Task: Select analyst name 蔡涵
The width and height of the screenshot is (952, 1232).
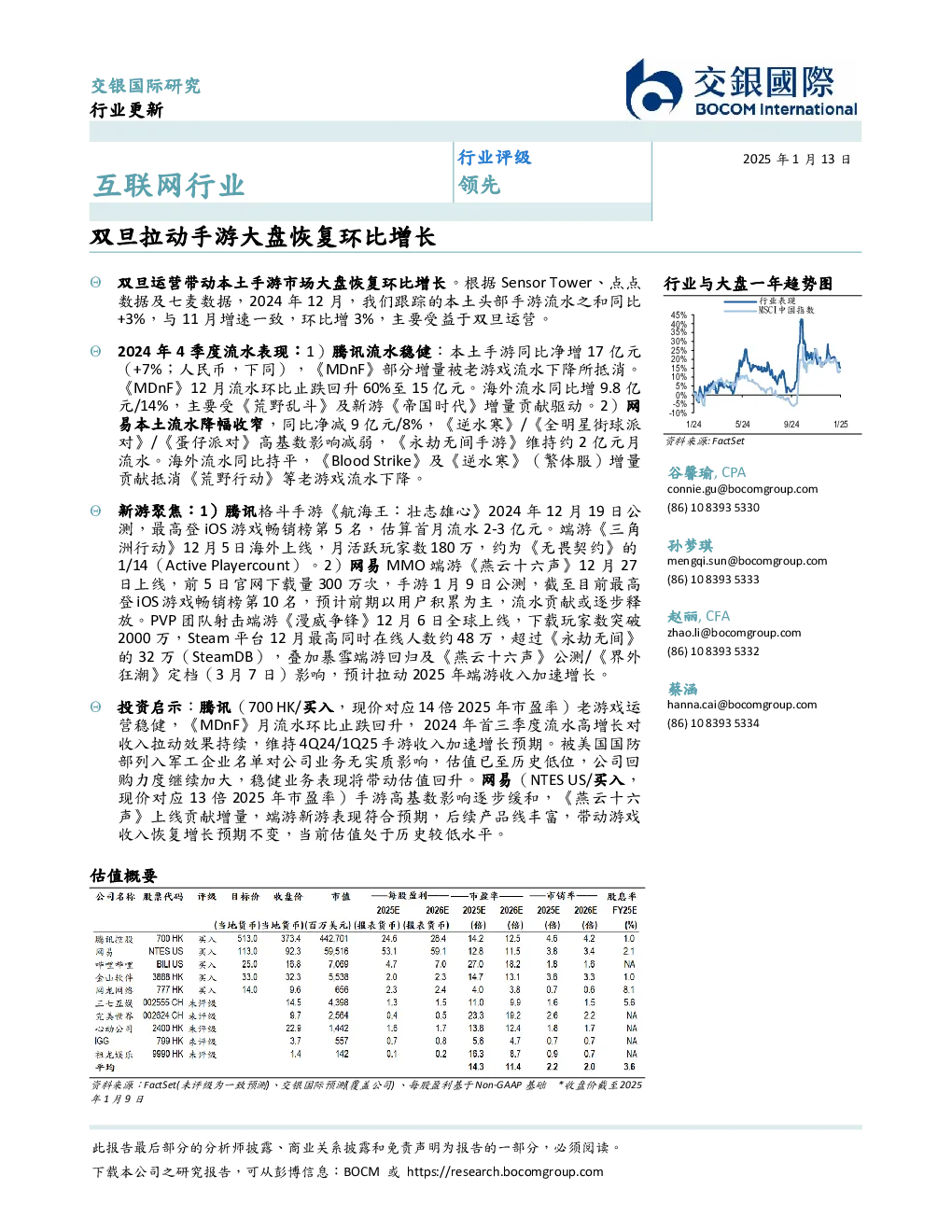Action: 682,689
